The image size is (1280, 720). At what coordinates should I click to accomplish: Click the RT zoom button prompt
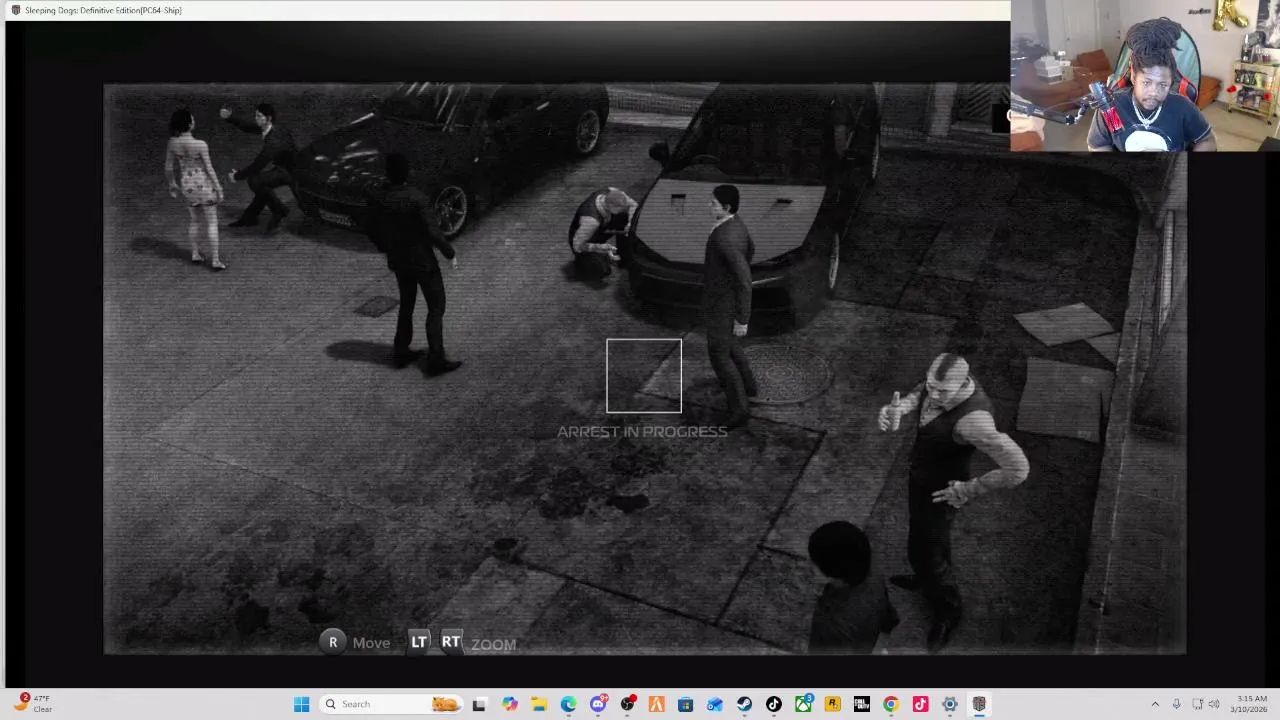451,642
